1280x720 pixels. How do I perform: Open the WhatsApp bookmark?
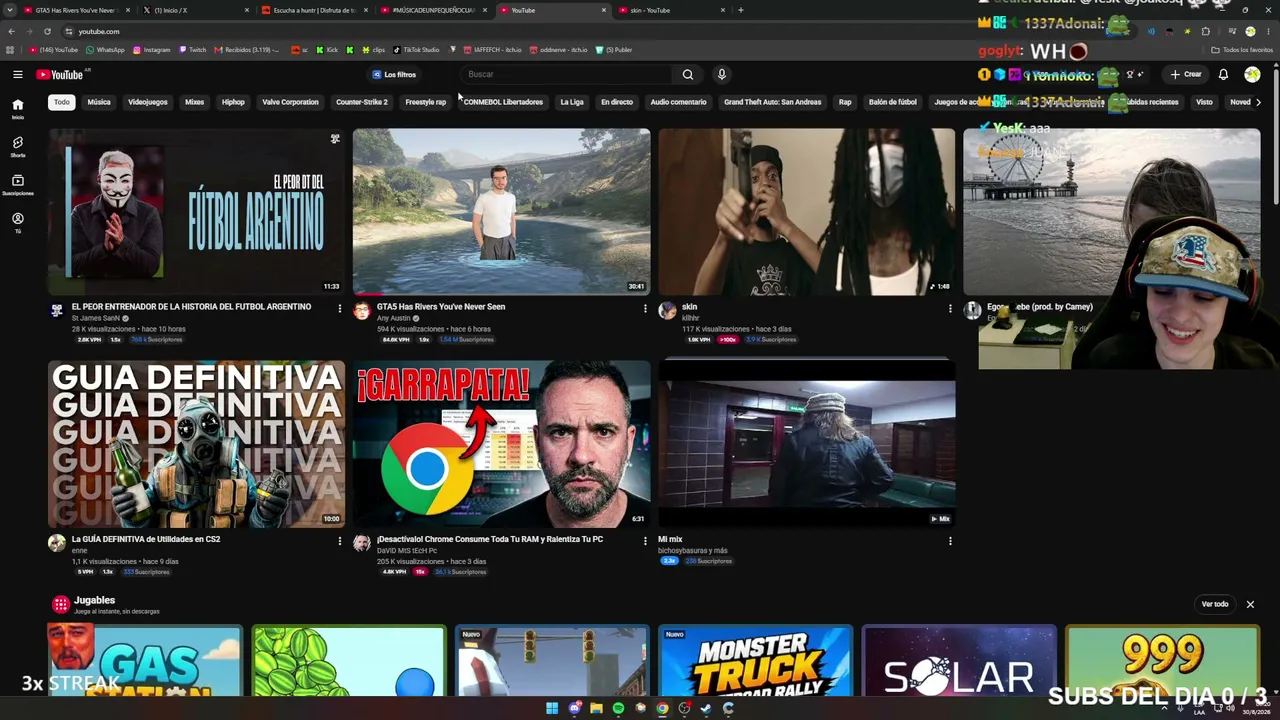tap(105, 50)
